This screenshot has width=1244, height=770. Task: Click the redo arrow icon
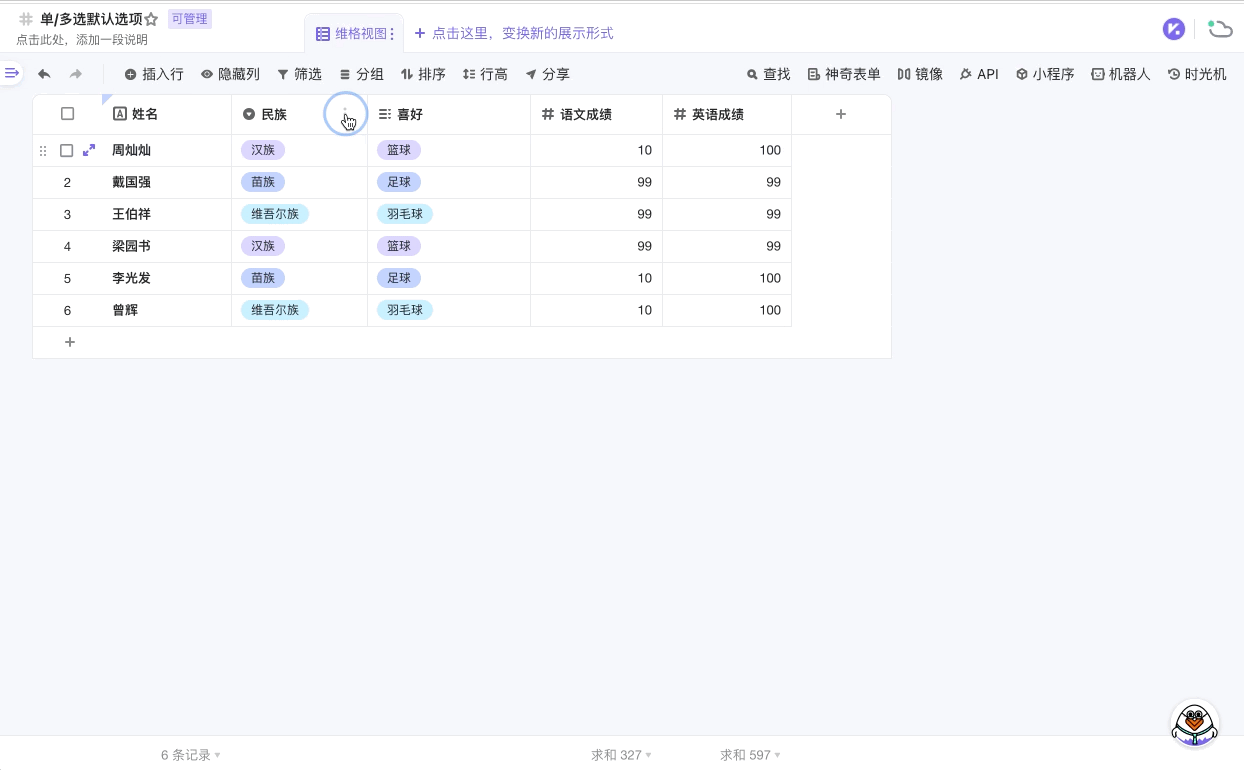(x=76, y=74)
